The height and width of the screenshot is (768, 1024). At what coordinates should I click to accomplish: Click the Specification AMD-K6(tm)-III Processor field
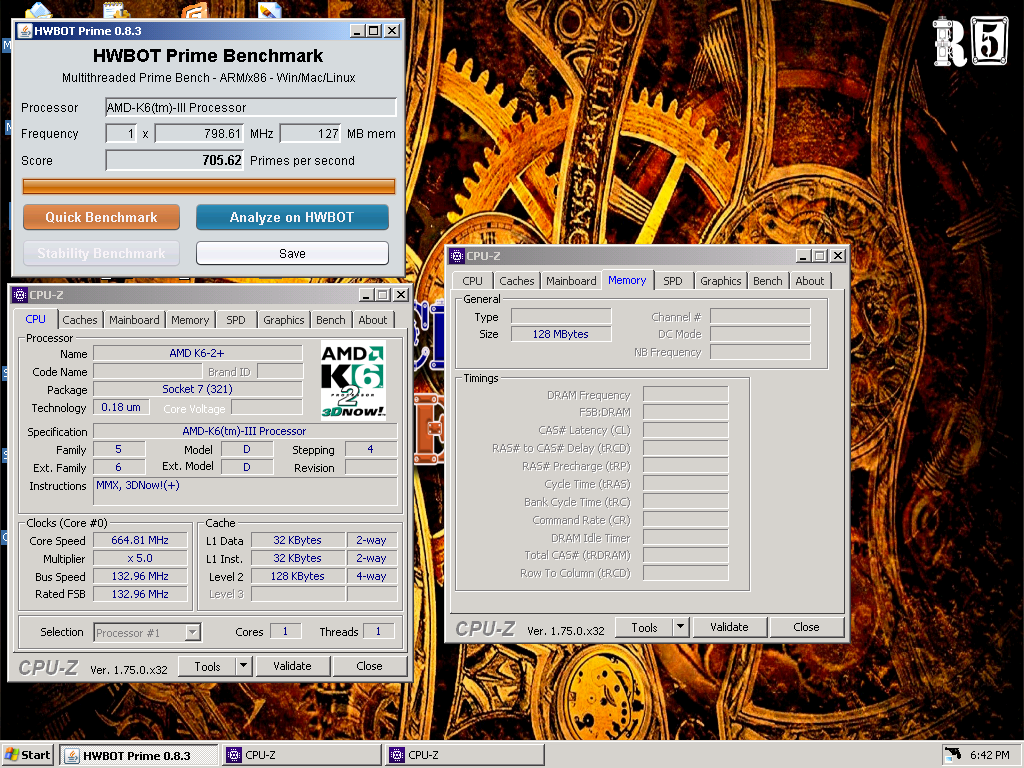click(245, 432)
